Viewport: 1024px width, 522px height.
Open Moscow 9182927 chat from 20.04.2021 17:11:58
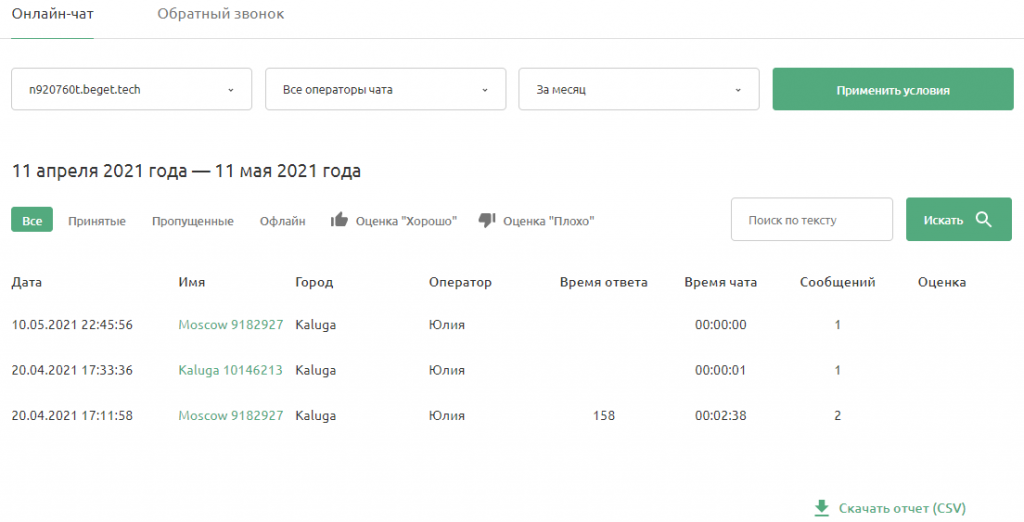[231, 416]
